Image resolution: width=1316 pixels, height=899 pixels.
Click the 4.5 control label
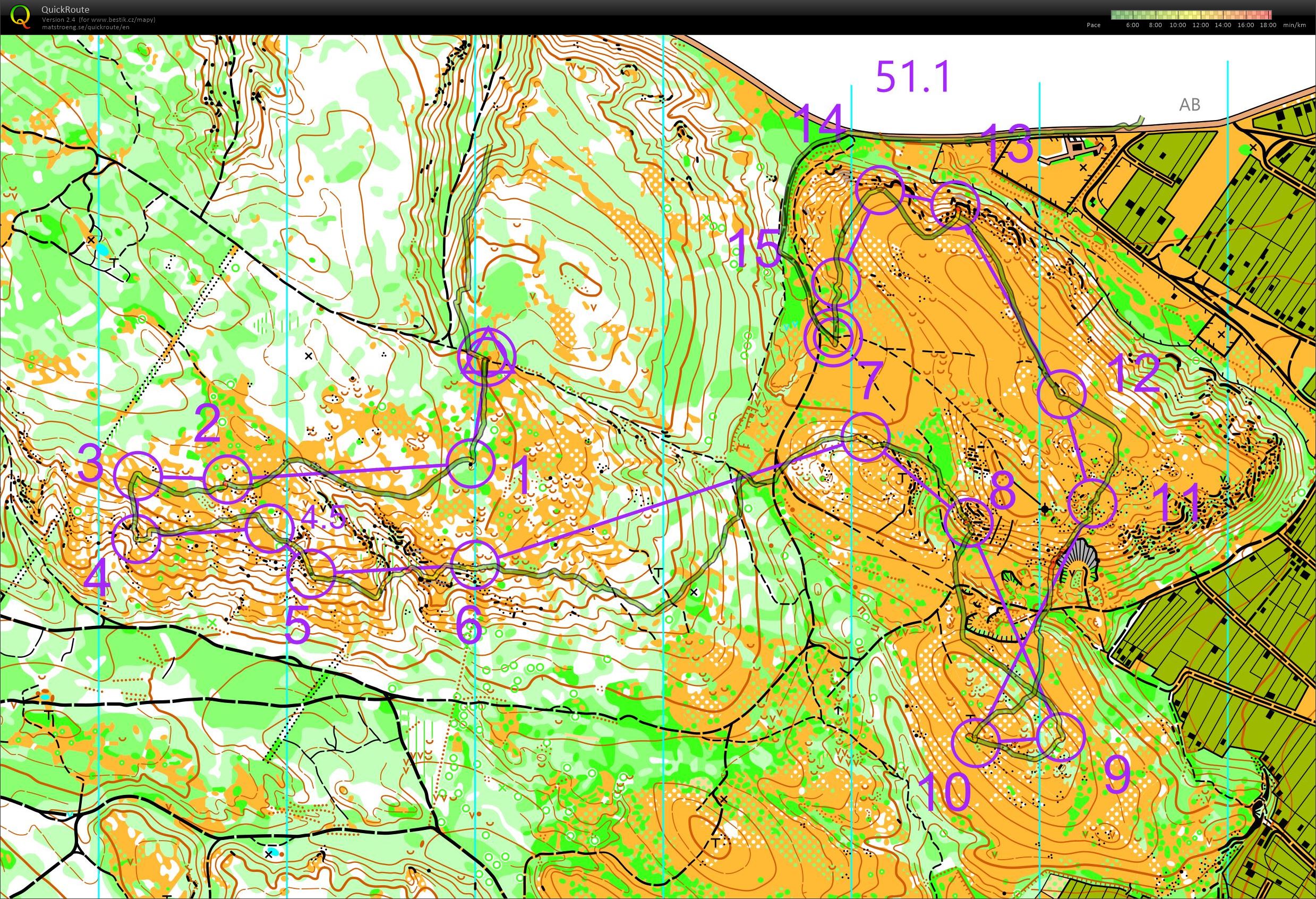[x=323, y=518]
